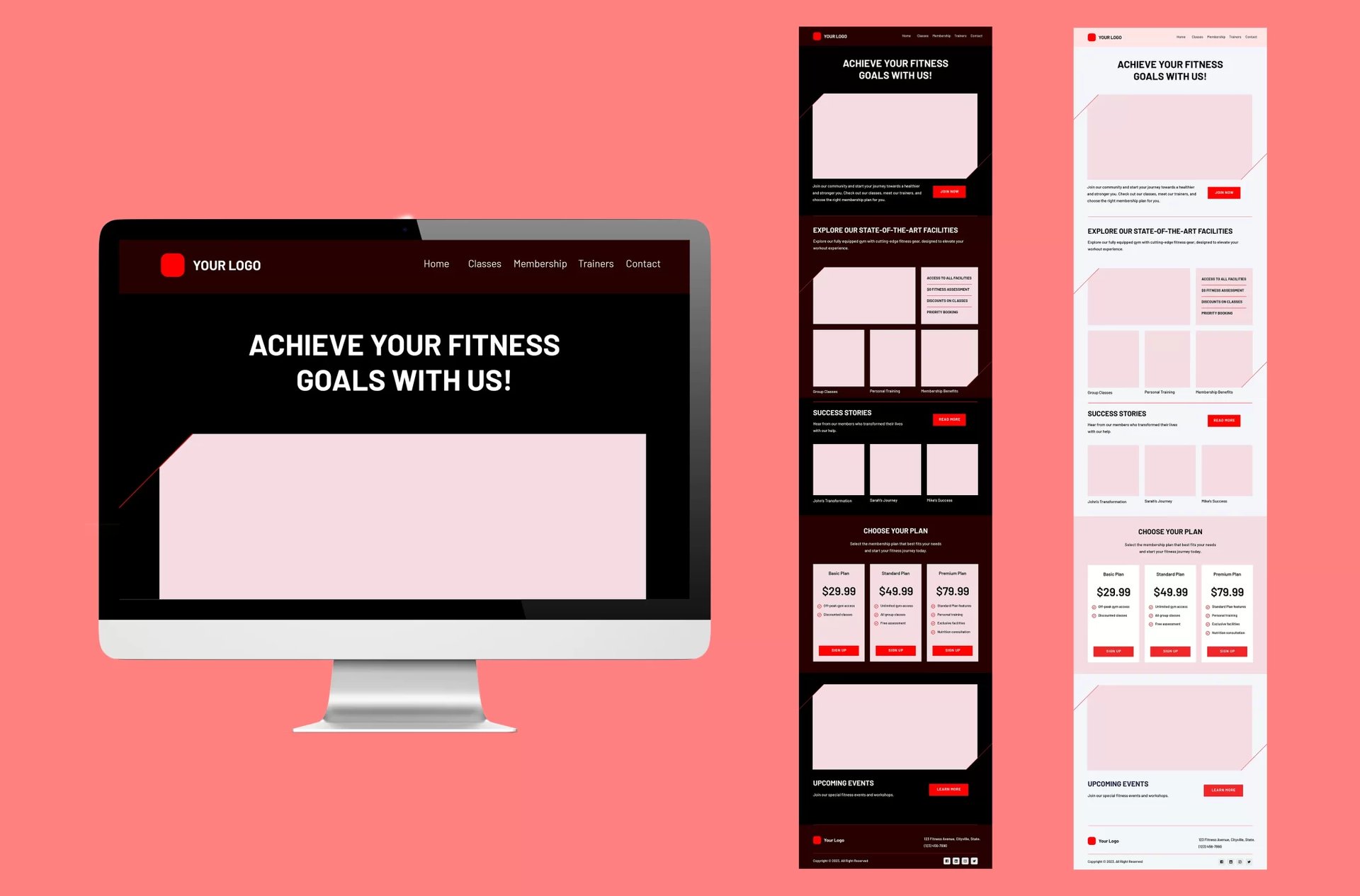Click the Home navigation menu item
Screen dimensions: 1360x896
coord(435,264)
